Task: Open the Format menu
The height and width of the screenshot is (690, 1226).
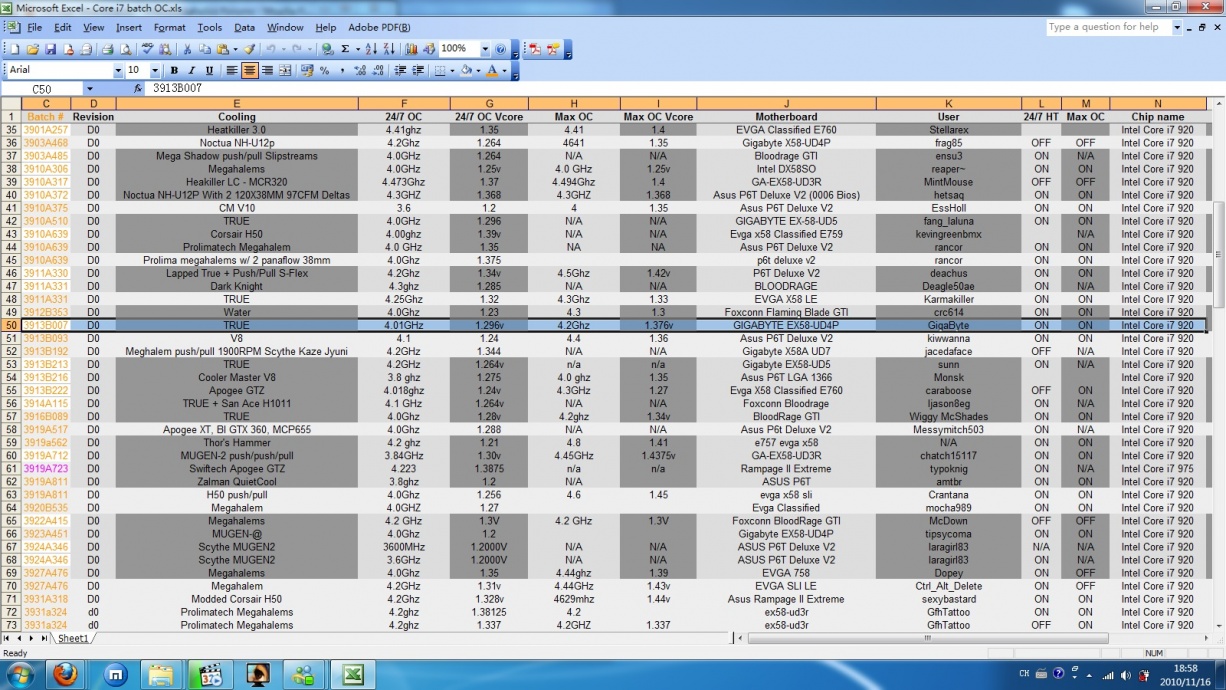Action: pyautogui.click(x=169, y=28)
